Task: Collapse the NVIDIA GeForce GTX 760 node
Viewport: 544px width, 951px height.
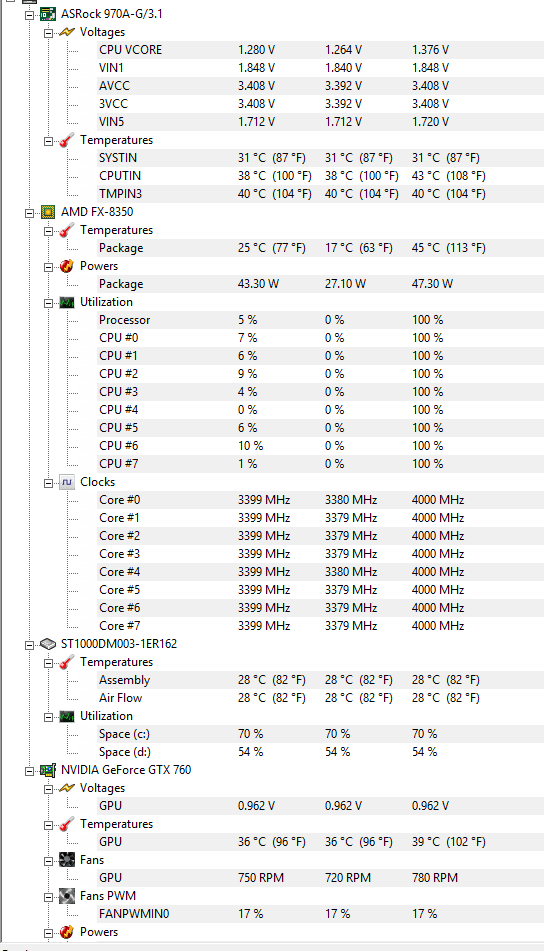Action: click(29, 770)
